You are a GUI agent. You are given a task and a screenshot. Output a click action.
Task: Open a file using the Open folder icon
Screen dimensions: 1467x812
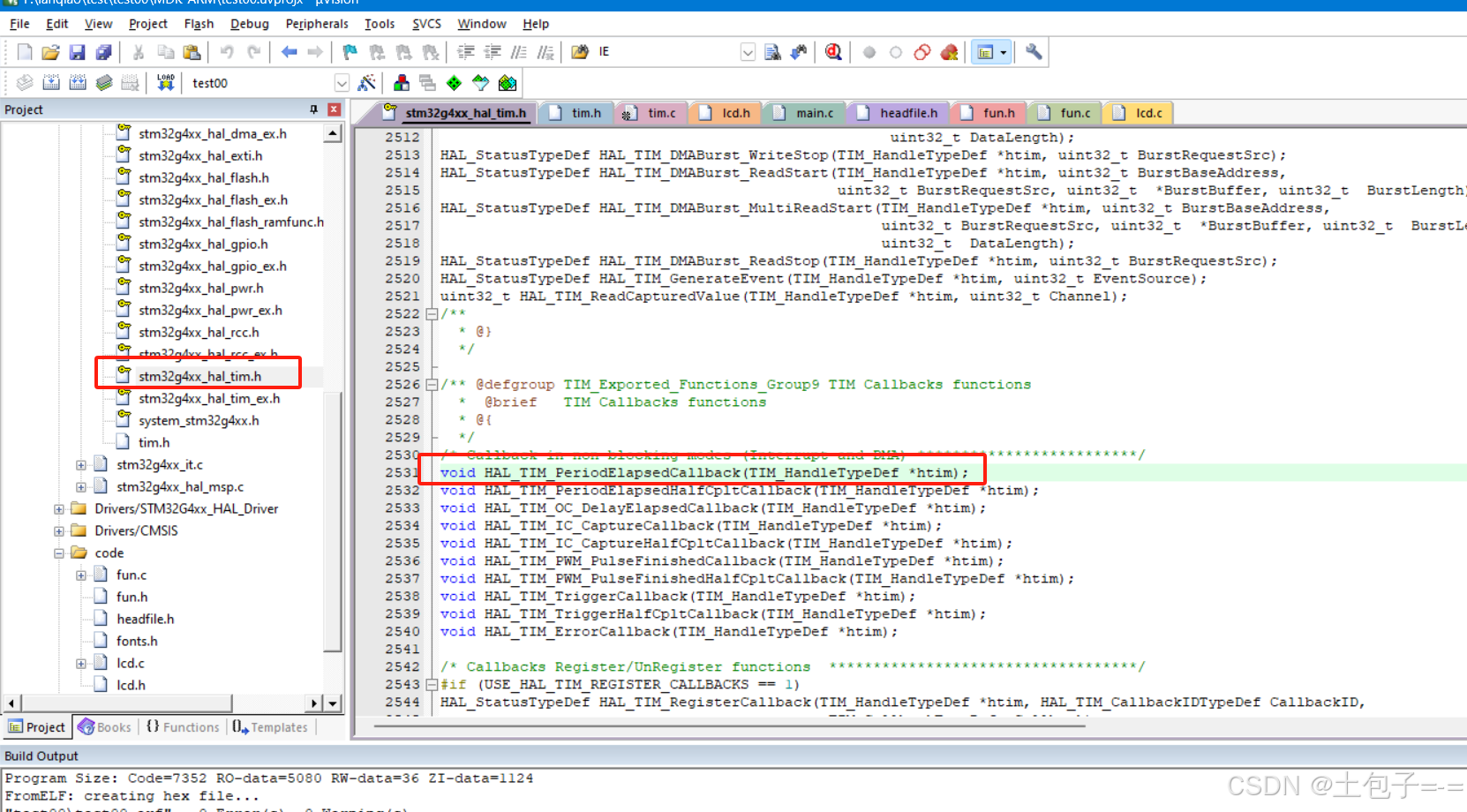(x=51, y=52)
